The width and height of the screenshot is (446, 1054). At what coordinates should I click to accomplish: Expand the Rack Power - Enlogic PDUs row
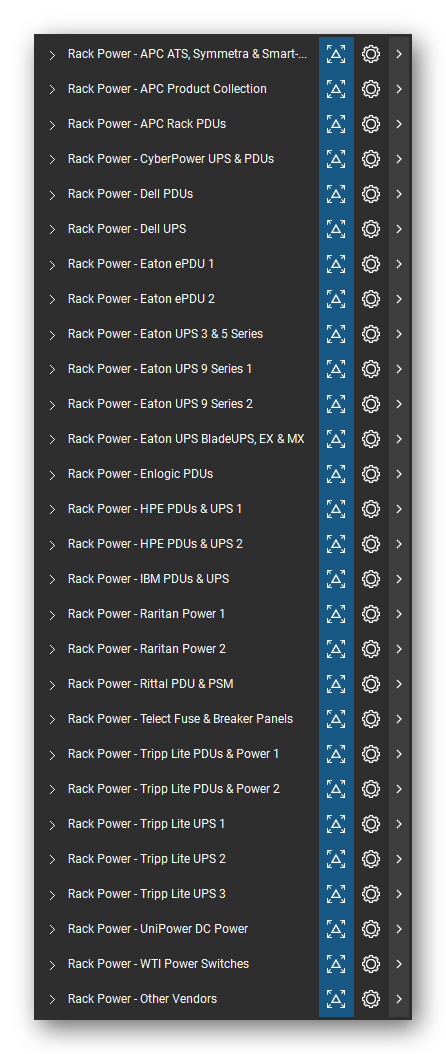click(52, 475)
